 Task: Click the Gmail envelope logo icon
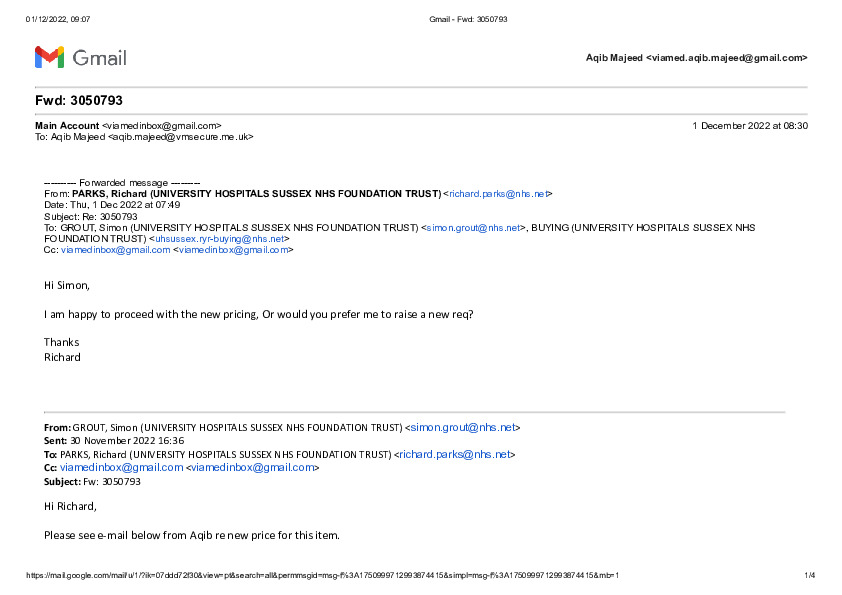[x=49, y=57]
